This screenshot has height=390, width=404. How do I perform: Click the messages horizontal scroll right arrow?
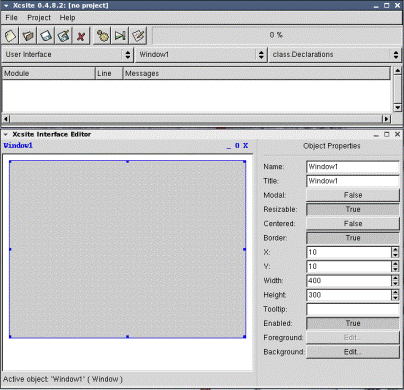point(386,119)
